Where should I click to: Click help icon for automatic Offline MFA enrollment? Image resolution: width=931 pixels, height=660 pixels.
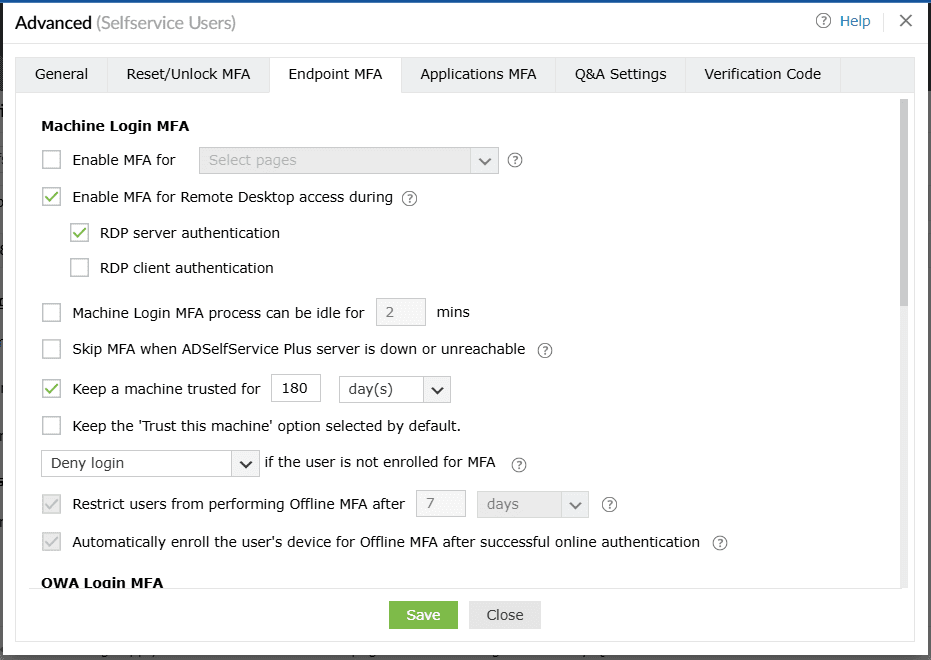click(719, 543)
